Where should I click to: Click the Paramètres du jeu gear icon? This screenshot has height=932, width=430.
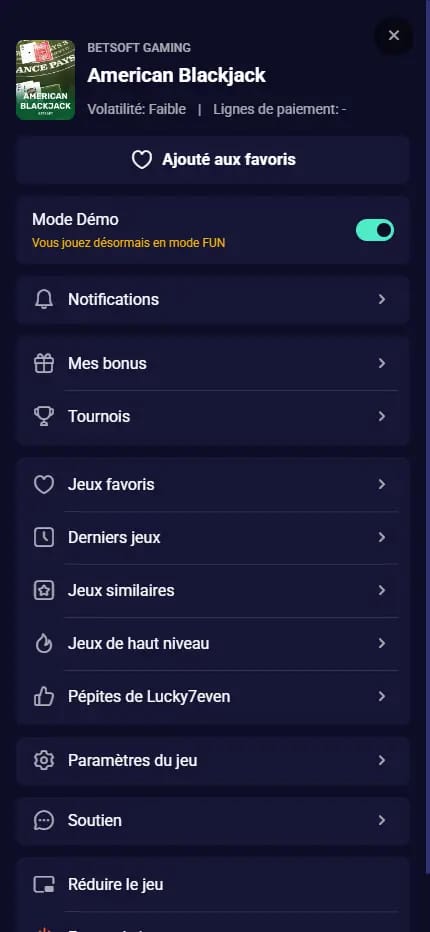click(43, 760)
